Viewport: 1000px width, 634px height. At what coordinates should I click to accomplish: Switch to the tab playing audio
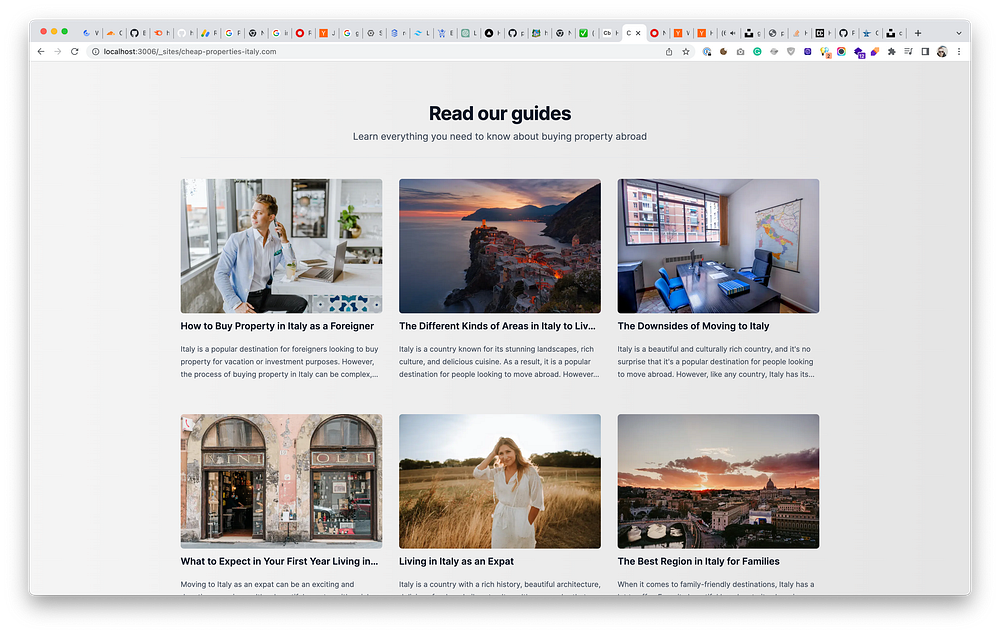(x=728, y=33)
